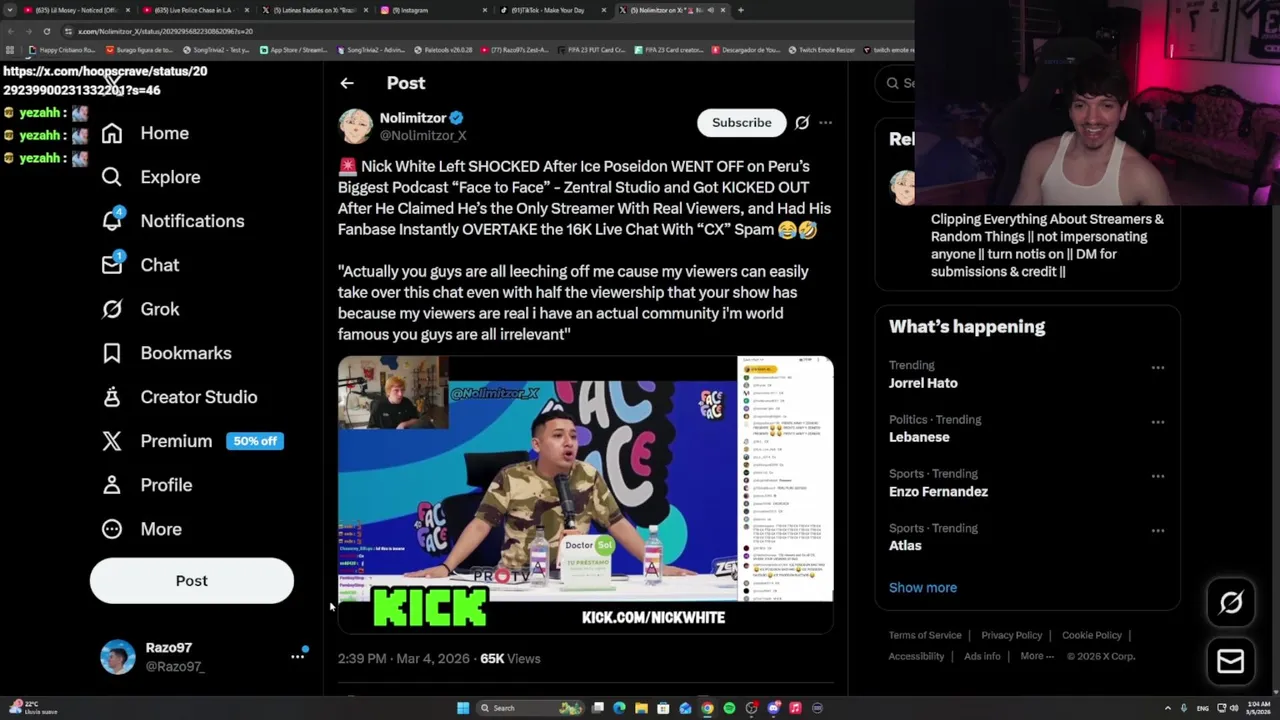Open options for Enzo Fernandez trend
Image resolution: width=1280 pixels, height=720 pixels.
[1158, 476]
